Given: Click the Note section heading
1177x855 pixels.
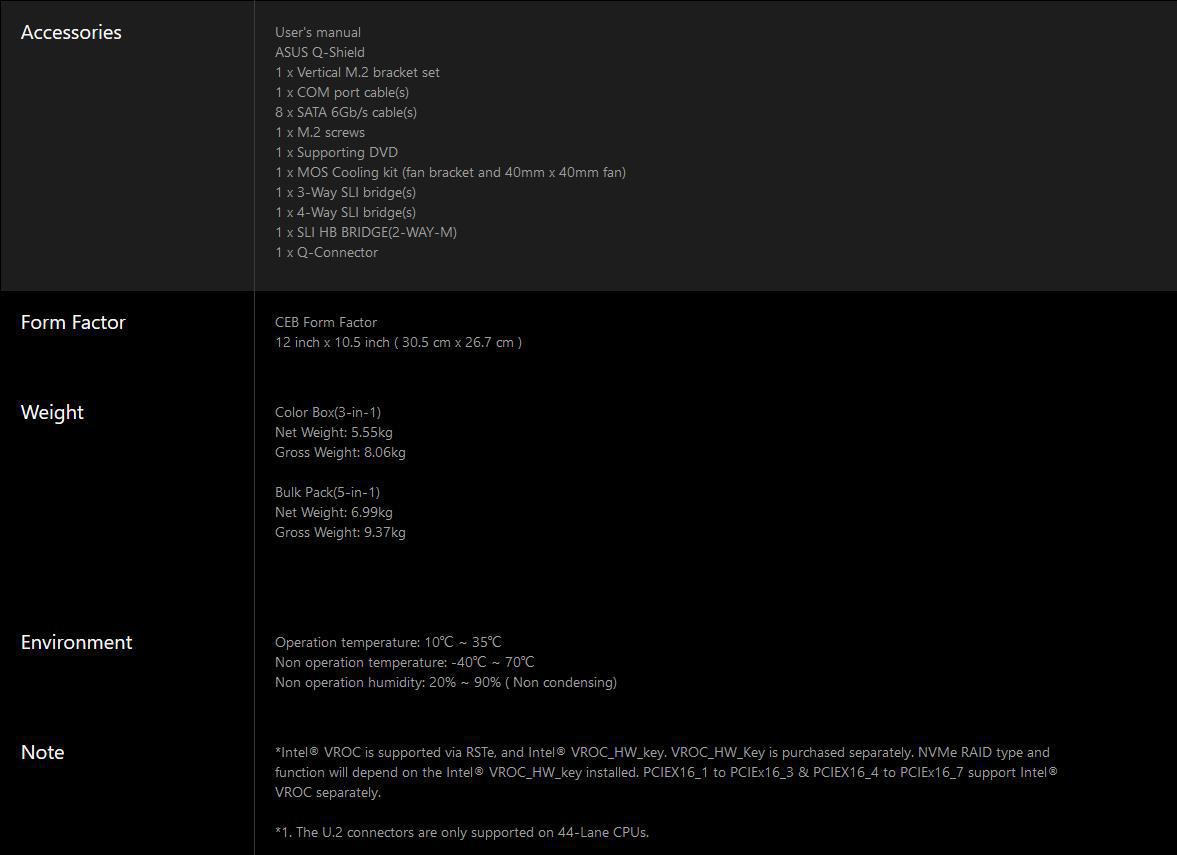Looking at the screenshot, I should coord(43,752).
